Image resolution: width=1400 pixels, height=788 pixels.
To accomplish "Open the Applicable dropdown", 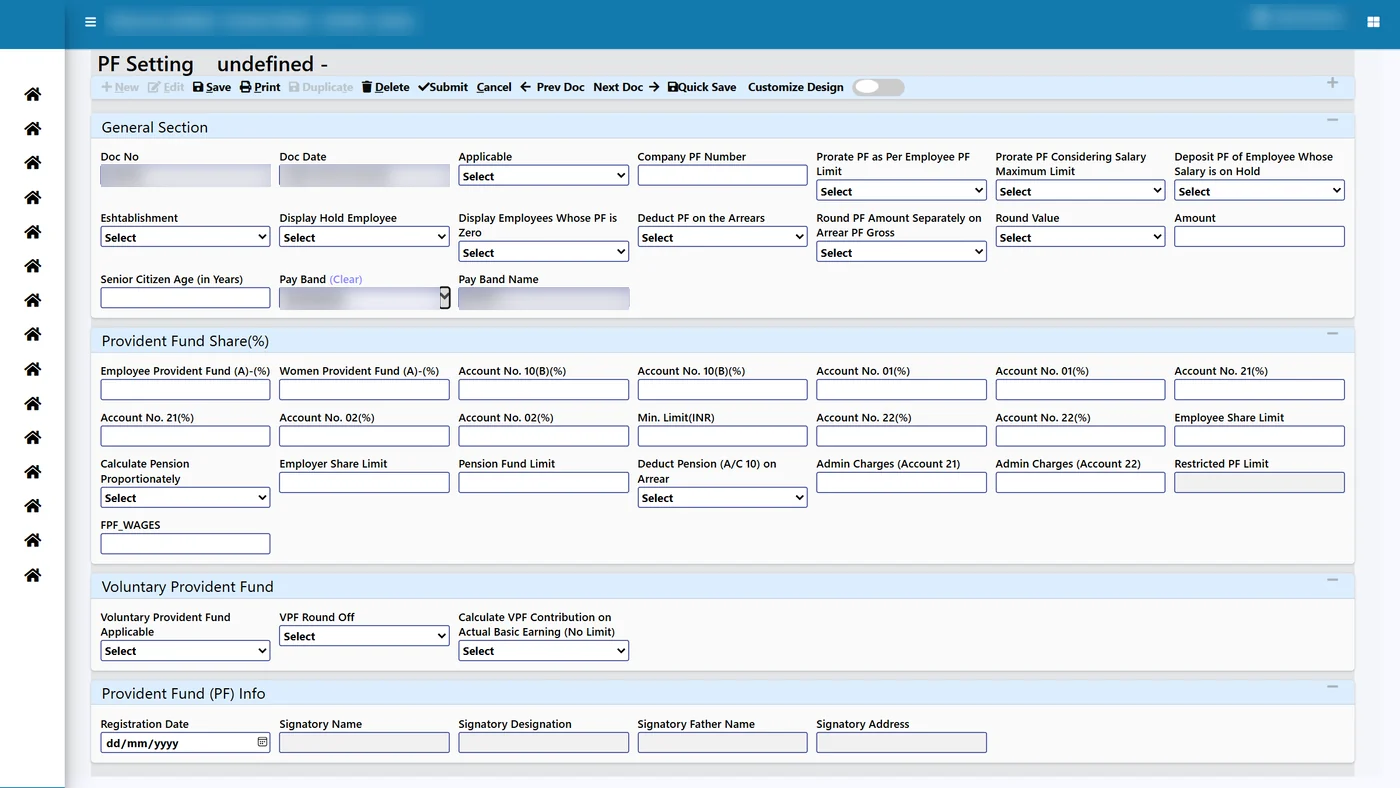I will point(543,176).
